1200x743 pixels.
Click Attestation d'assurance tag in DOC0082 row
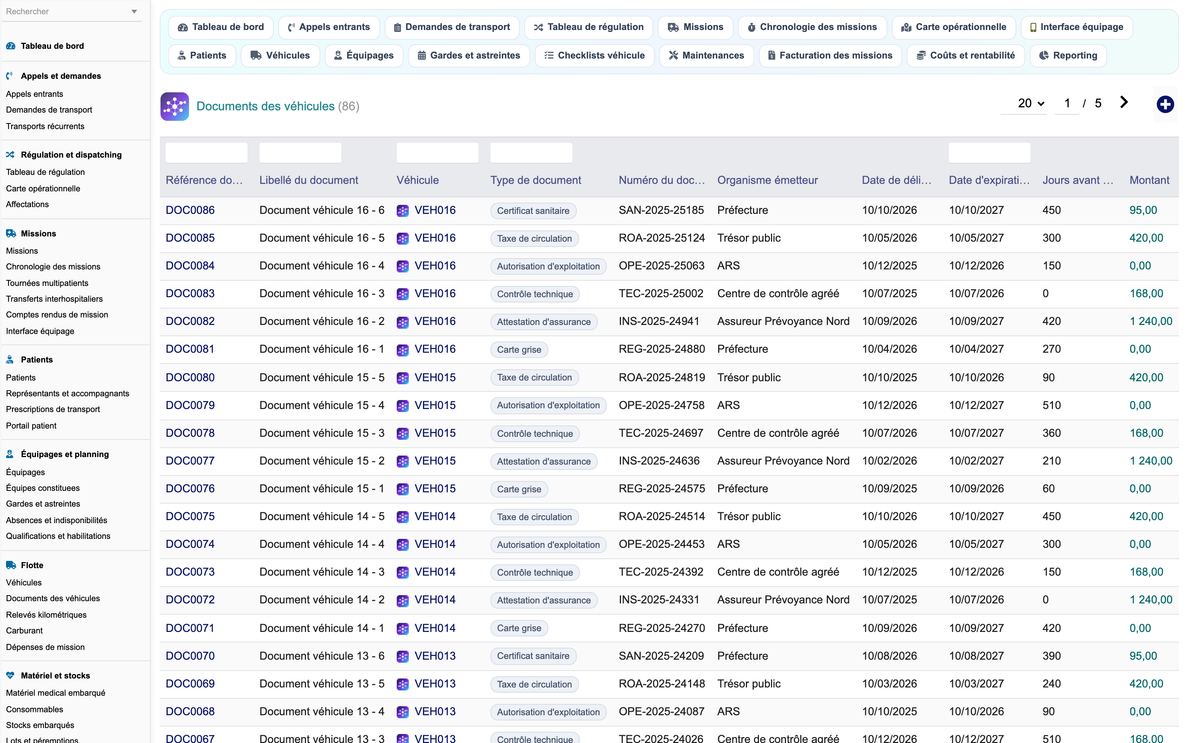[544, 322]
